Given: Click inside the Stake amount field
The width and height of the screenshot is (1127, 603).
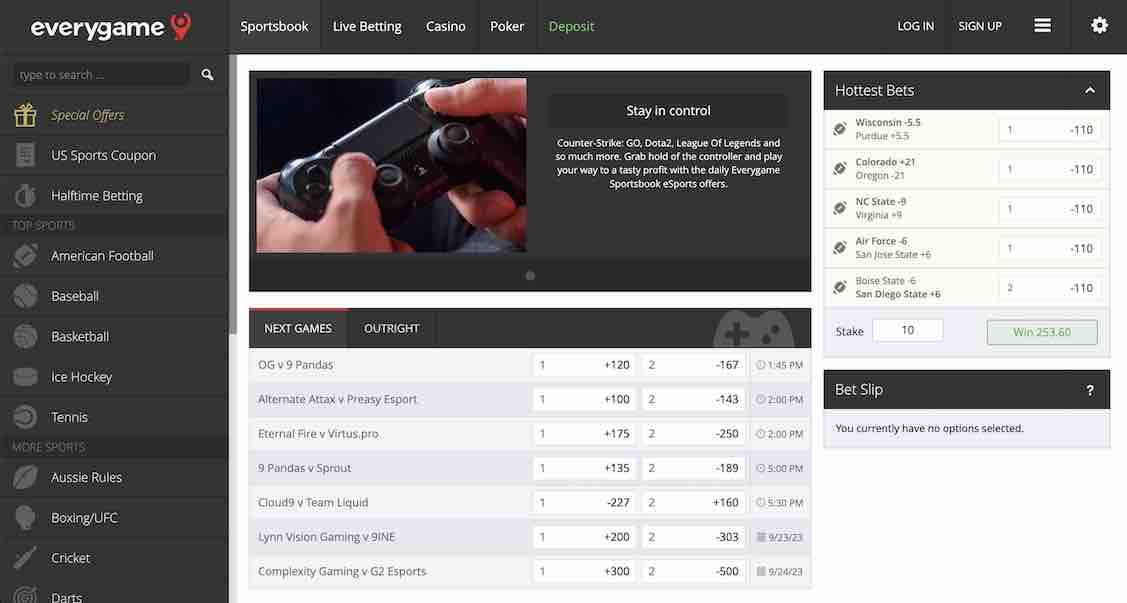Looking at the screenshot, I should [x=907, y=330].
